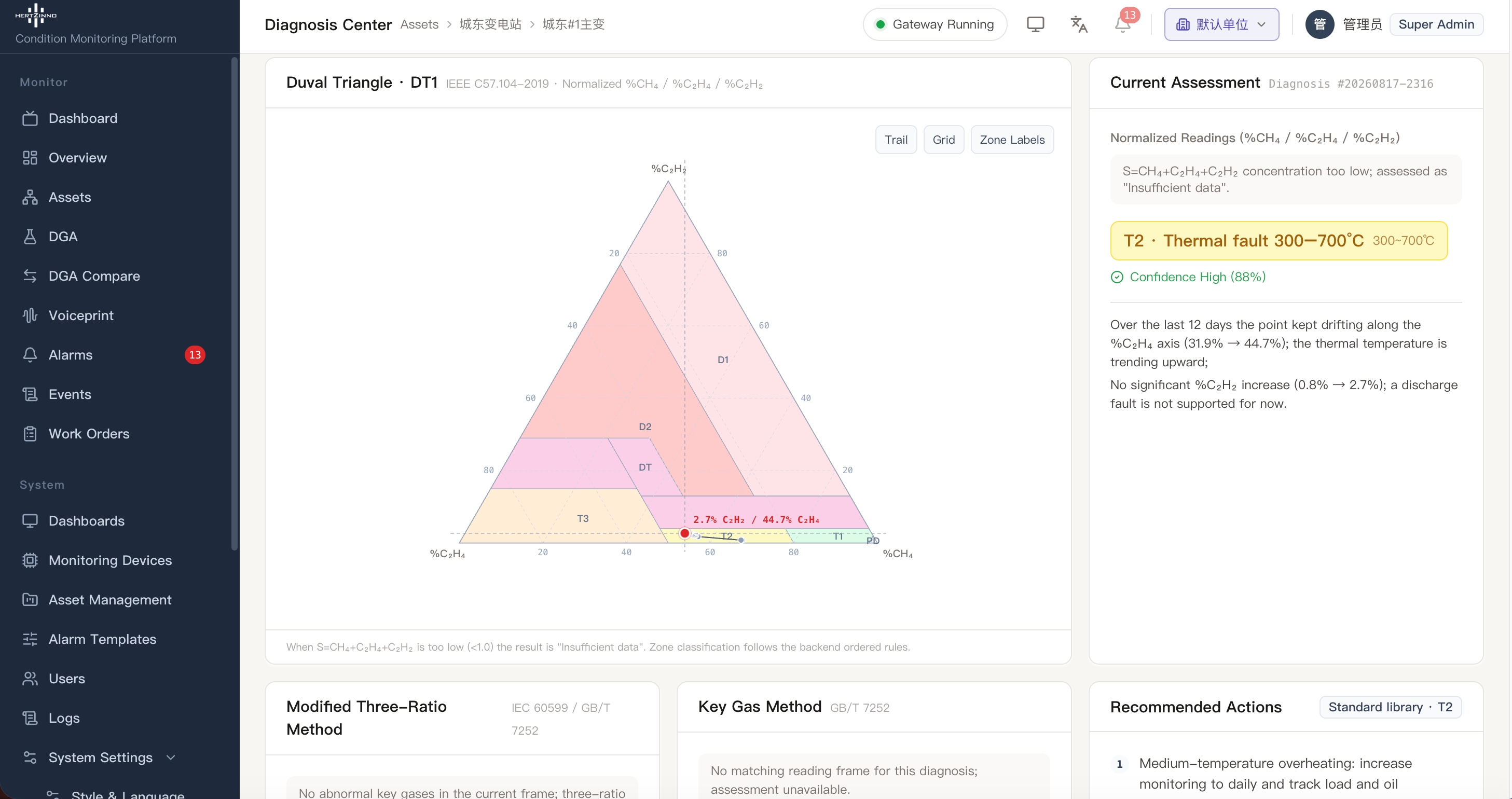Click the red 13 Alarms badge

195,354
